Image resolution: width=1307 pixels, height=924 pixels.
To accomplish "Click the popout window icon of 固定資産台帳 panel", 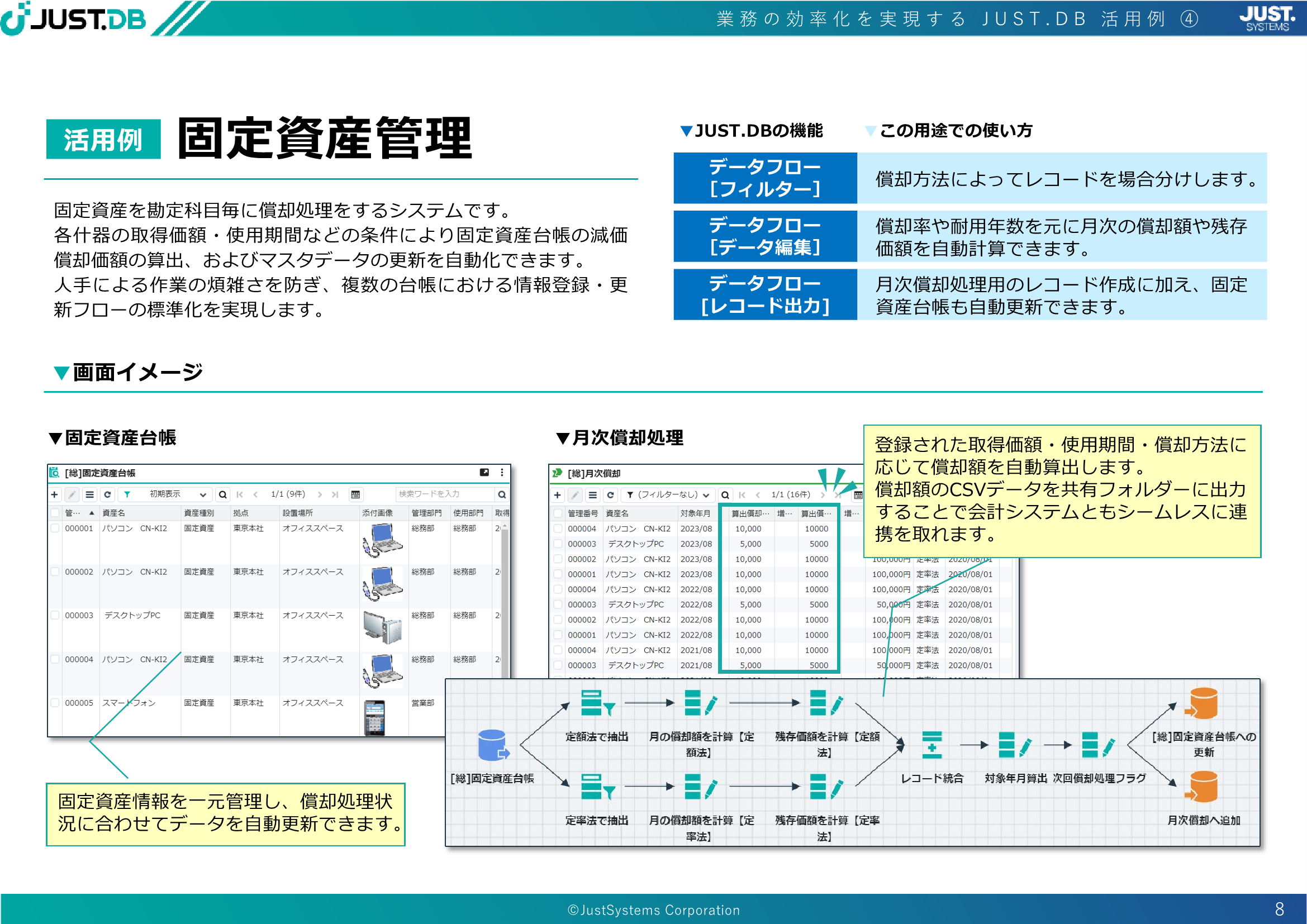I will (484, 472).
